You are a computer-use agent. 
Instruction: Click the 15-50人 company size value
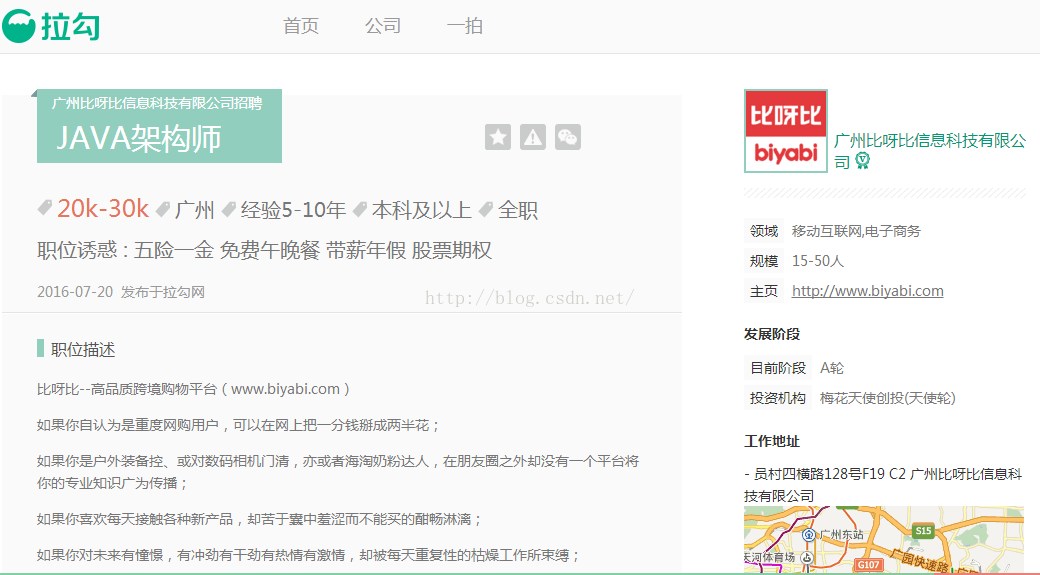point(818,261)
